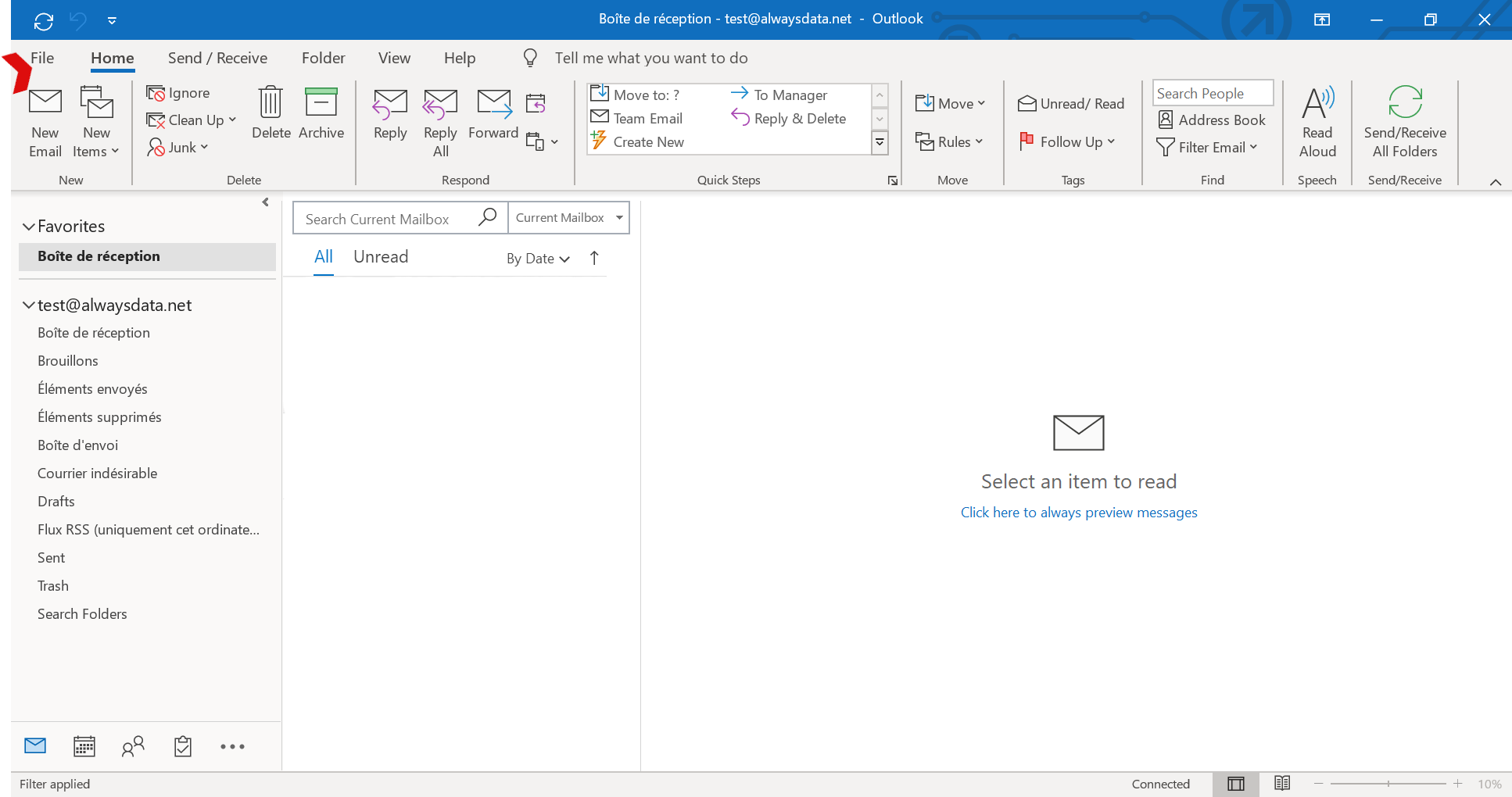
Task: Click the Search People field
Action: tap(1213, 93)
